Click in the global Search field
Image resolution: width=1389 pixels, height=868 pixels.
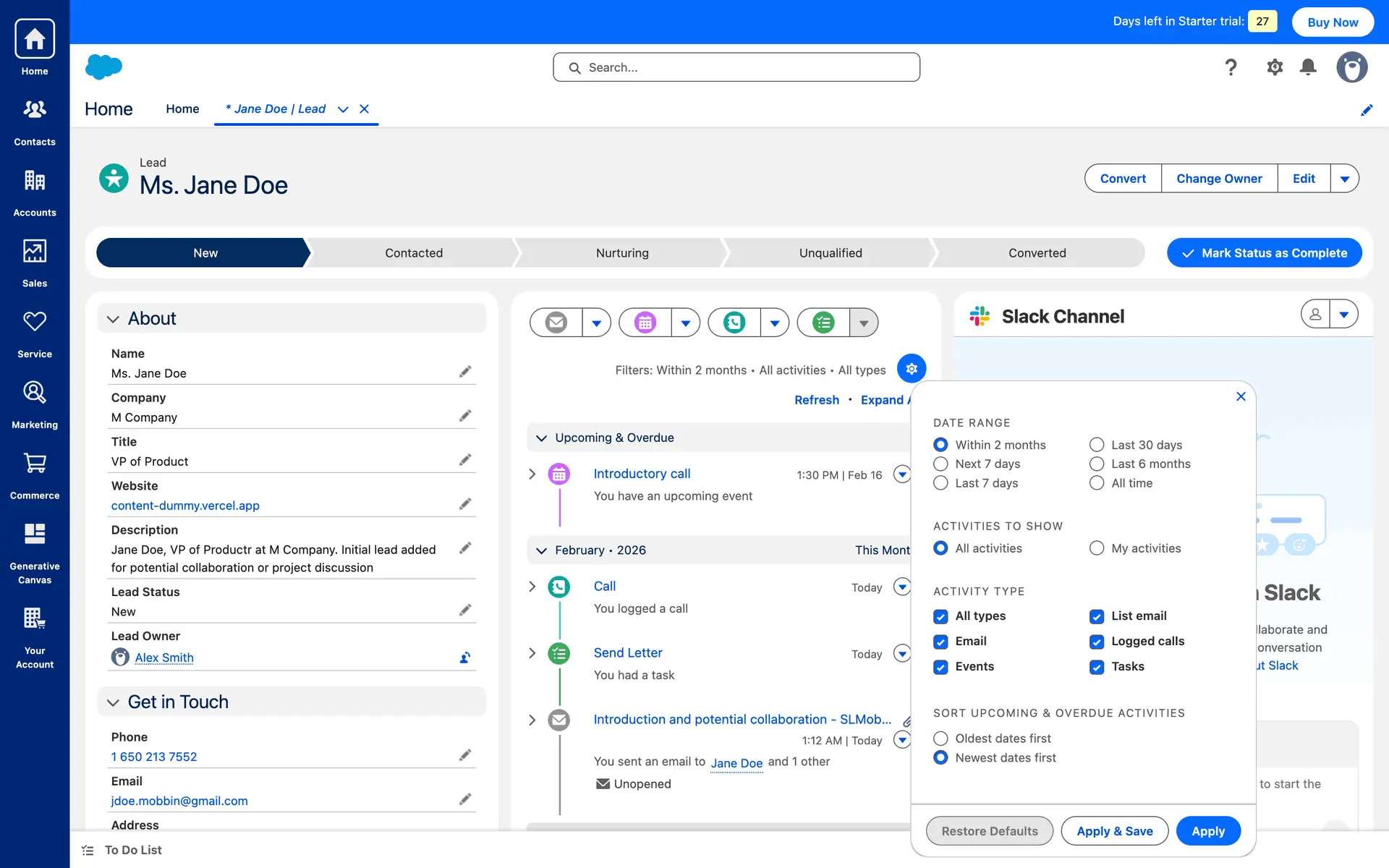(736, 67)
